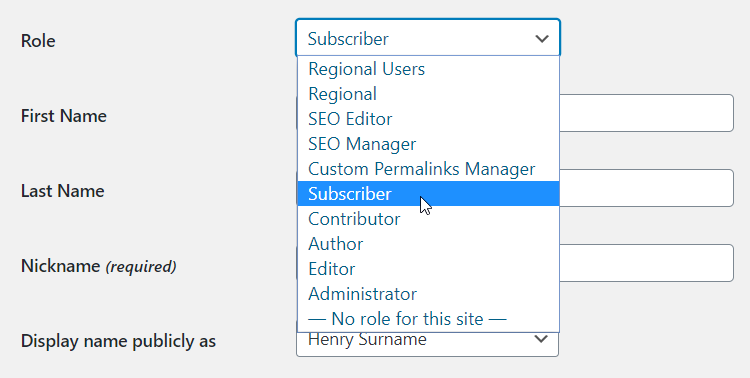Select Administrator role option

click(428, 293)
